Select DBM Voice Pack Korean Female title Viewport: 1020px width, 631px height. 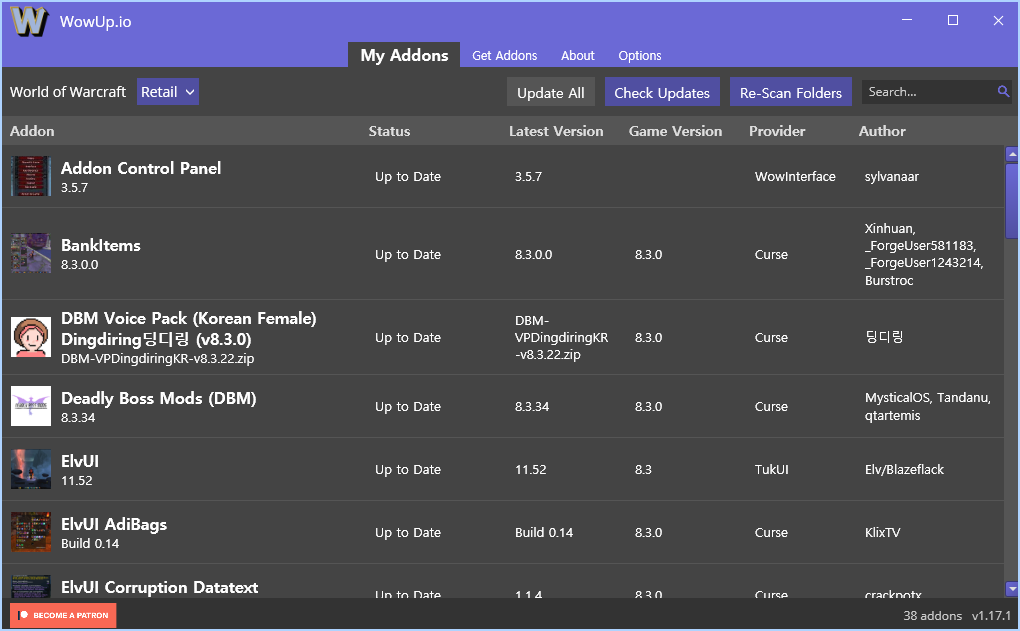189,329
